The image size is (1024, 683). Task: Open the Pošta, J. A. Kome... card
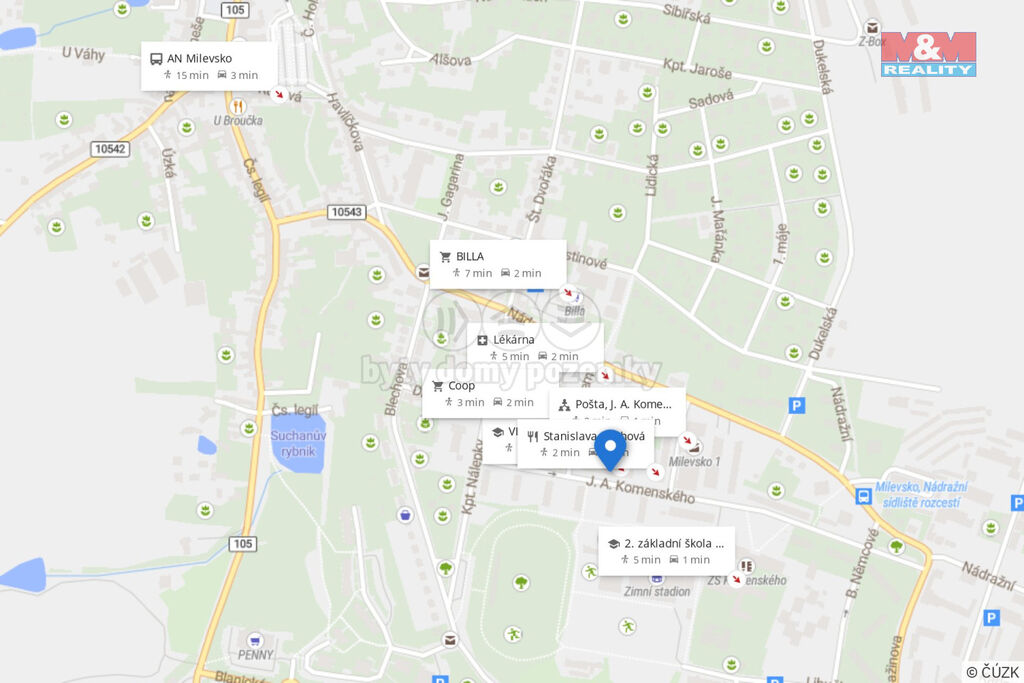617,407
